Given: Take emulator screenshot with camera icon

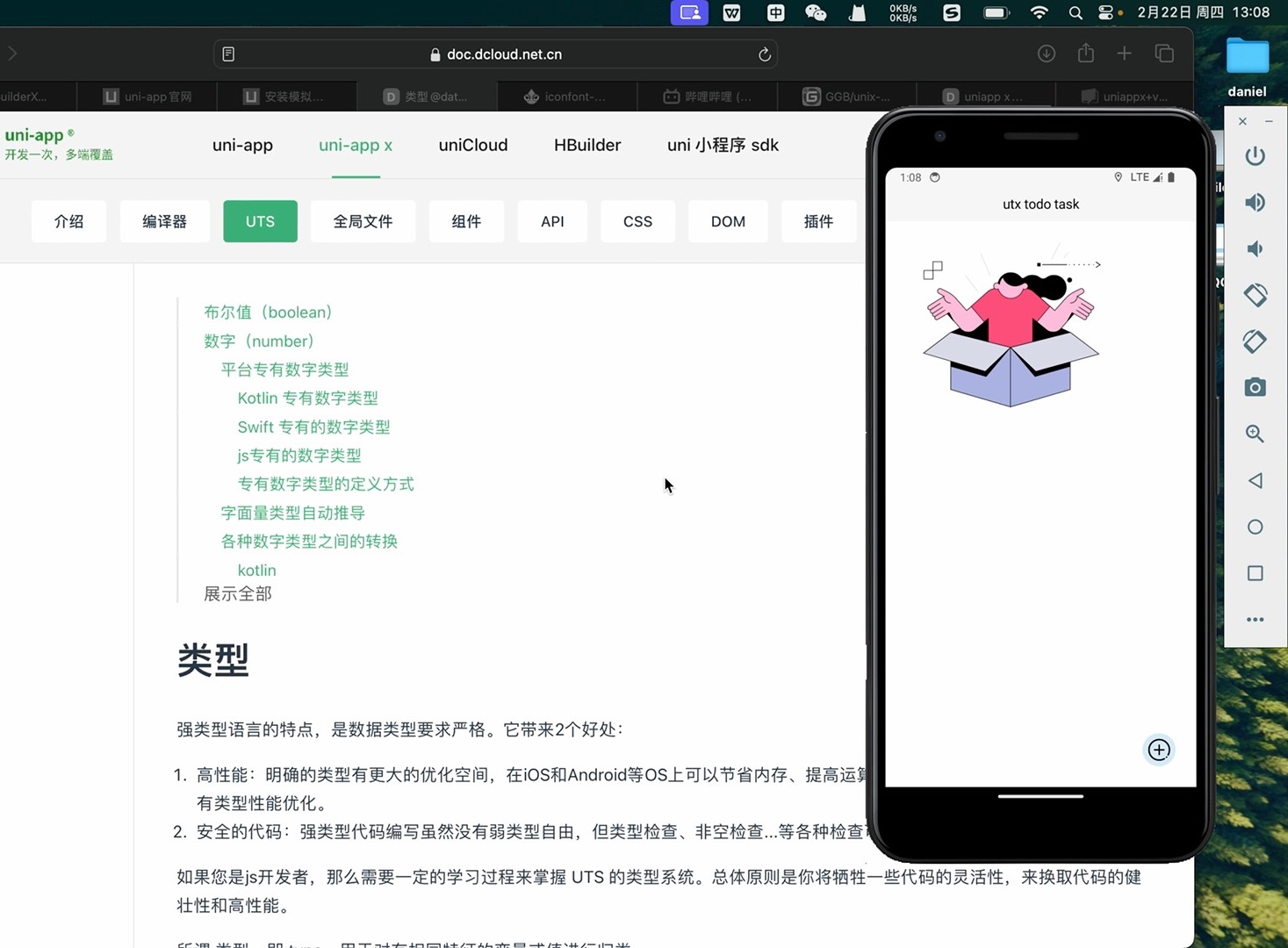Looking at the screenshot, I should (1255, 387).
